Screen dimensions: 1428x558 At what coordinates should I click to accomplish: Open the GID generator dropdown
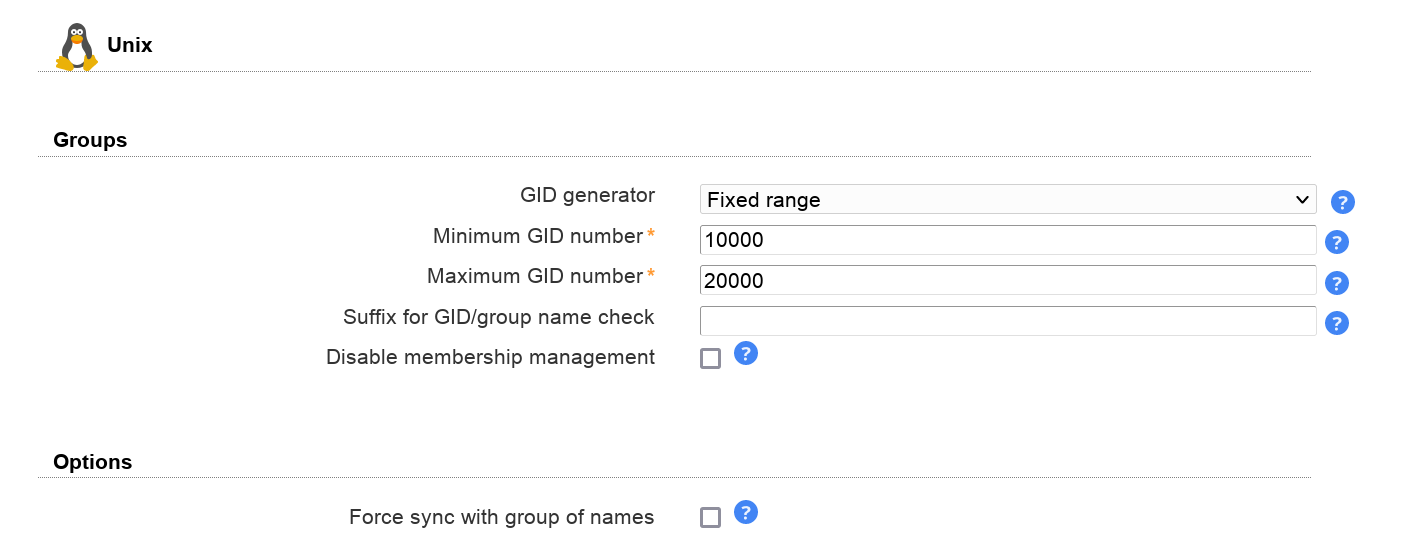tap(1007, 200)
